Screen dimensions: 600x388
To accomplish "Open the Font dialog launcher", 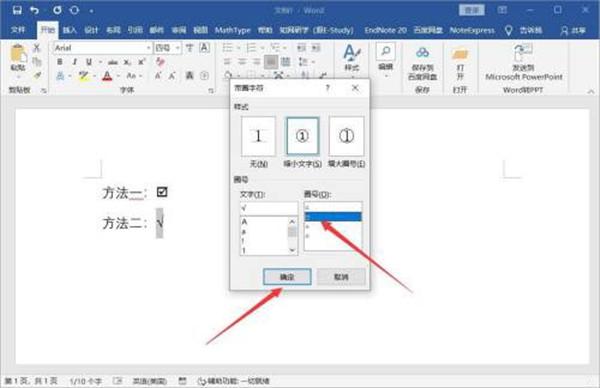I will [x=211, y=91].
